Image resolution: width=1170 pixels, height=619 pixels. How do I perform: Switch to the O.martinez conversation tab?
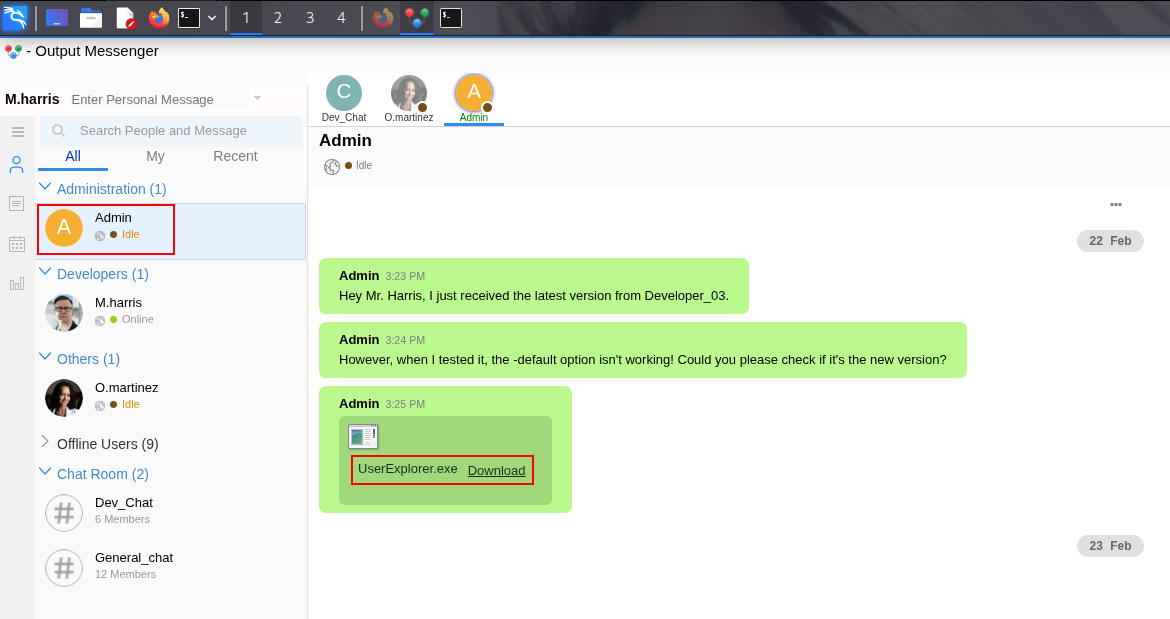pos(409,98)
